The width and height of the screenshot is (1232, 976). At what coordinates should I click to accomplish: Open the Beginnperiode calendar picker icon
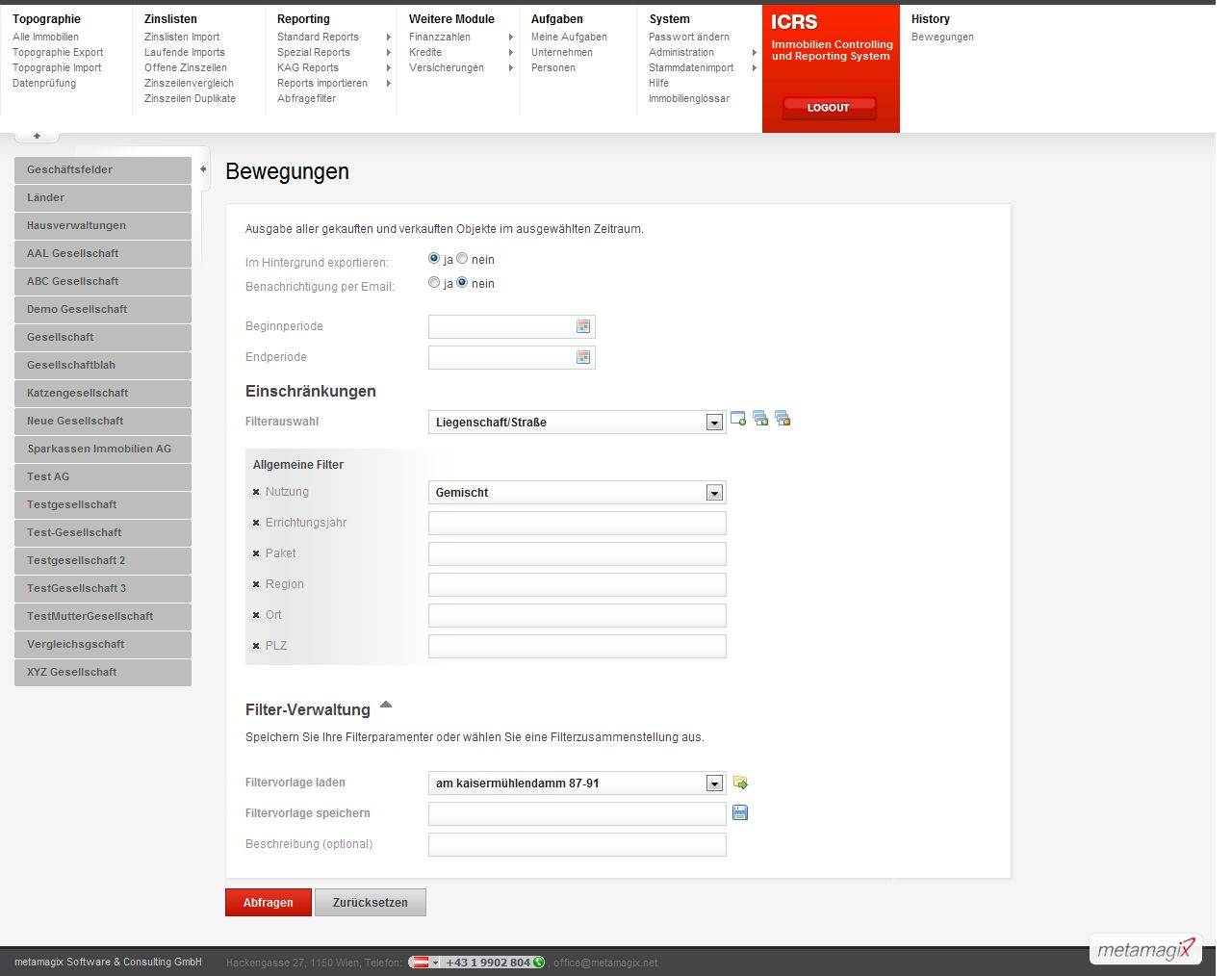(x=583, y=327)
